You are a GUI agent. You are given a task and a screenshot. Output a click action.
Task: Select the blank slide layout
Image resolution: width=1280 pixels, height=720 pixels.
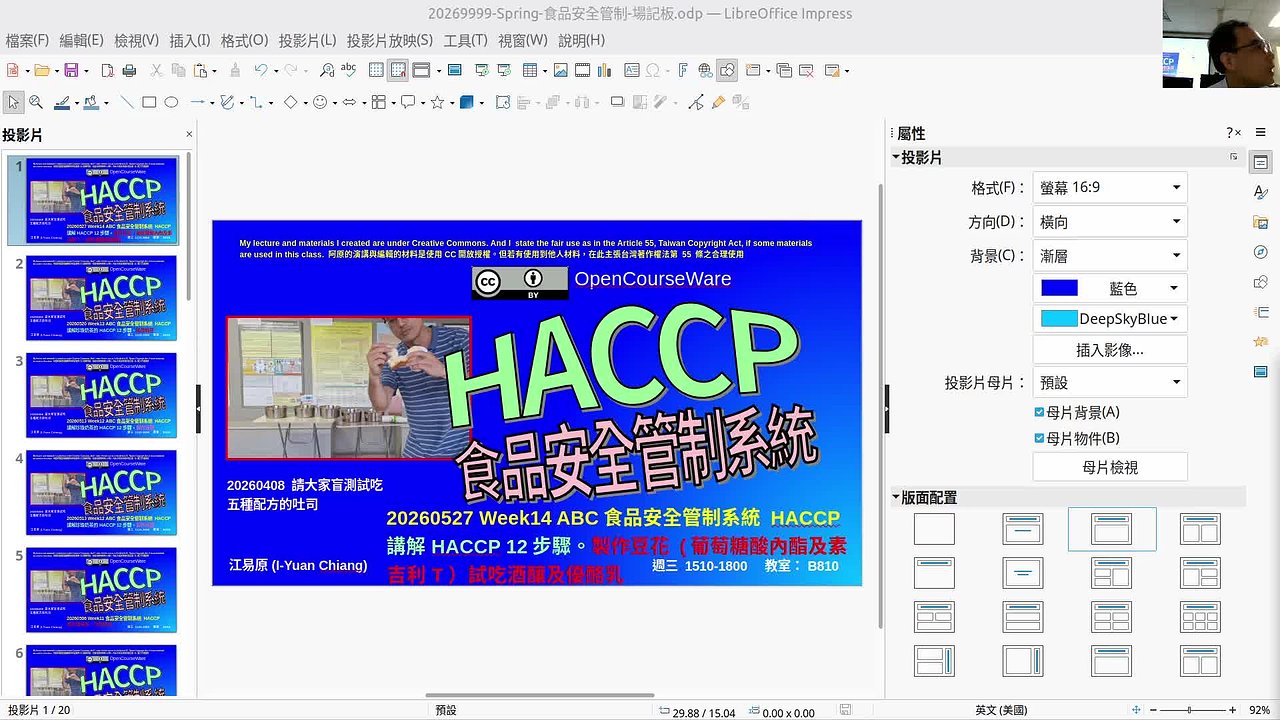[934, 529]
